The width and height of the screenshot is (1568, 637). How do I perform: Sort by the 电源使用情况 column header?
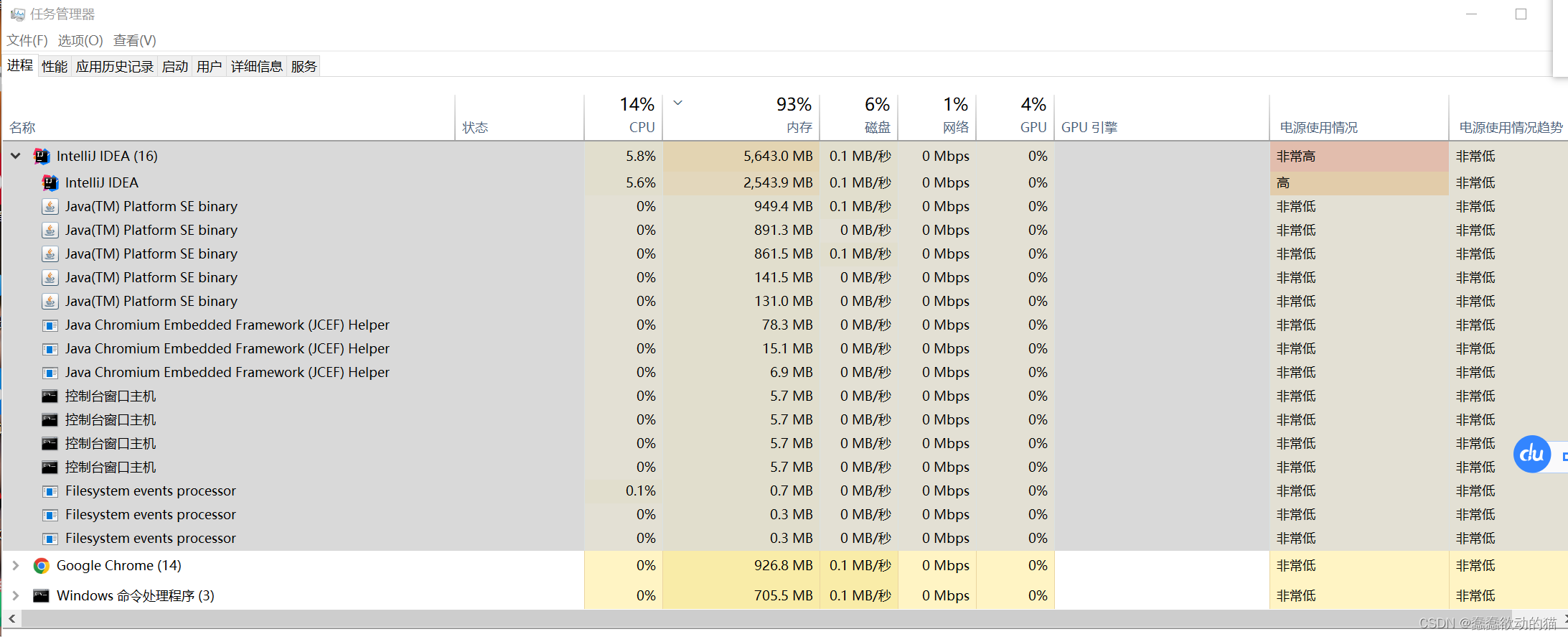tap(1359, 118)
